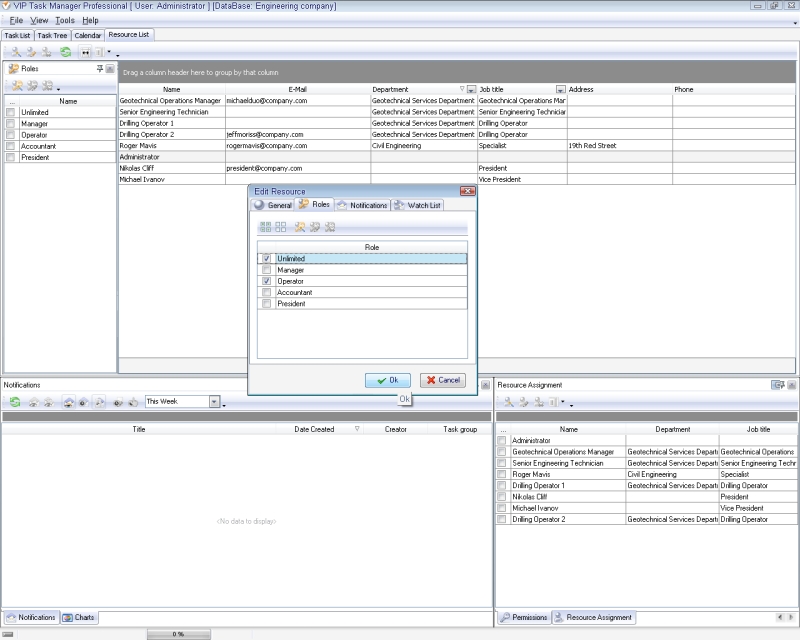The image size is (800, 640).
Task: Switch to the Charts bottom tab
Action: [x=79, y=618]
